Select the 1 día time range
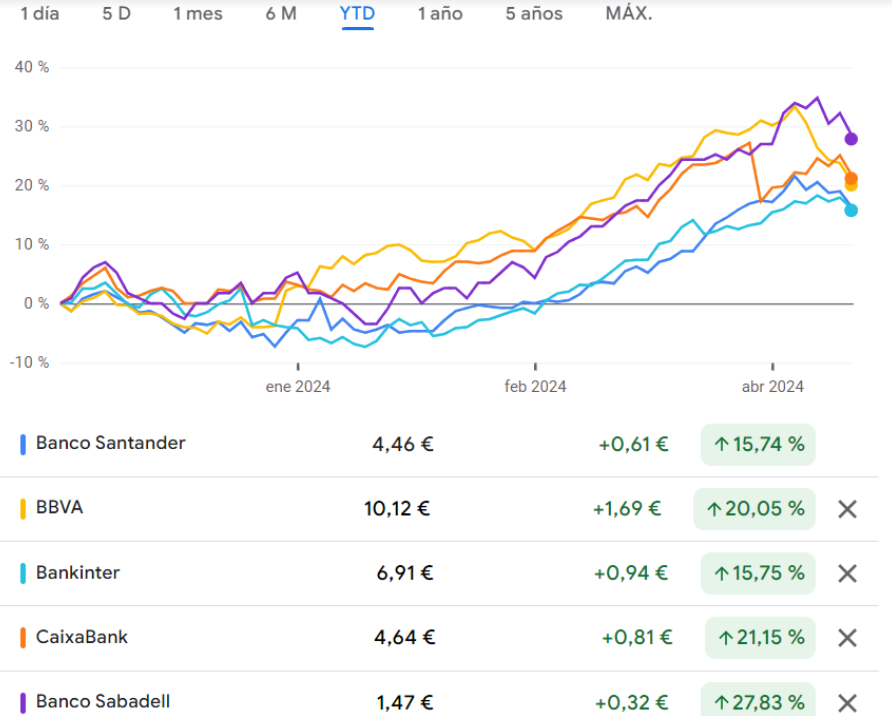The image size is (892, 716). click(39, 14)
